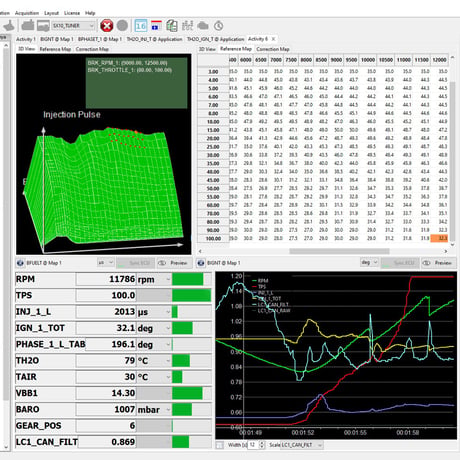Click Sync ECU button for BFUELT map

(135, 263)
